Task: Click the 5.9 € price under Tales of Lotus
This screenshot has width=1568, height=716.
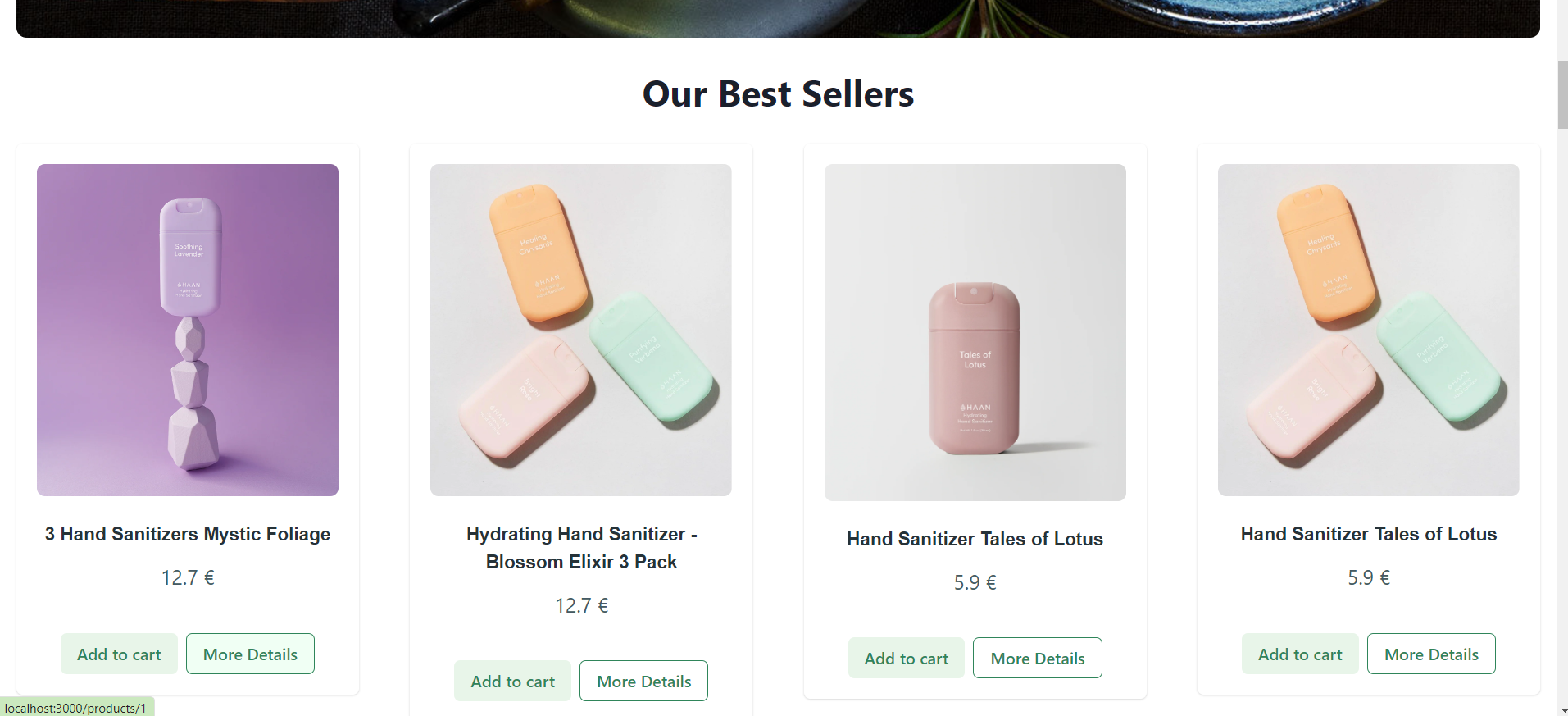Action: (975, 582)
